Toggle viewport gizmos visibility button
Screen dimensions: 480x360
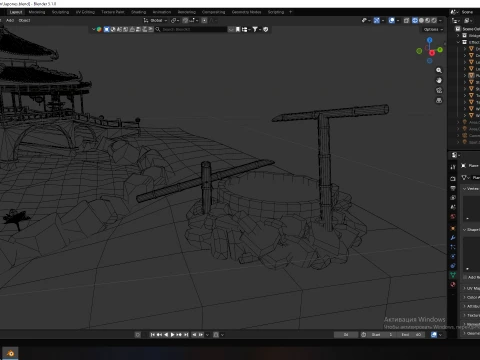click(377, 20)
